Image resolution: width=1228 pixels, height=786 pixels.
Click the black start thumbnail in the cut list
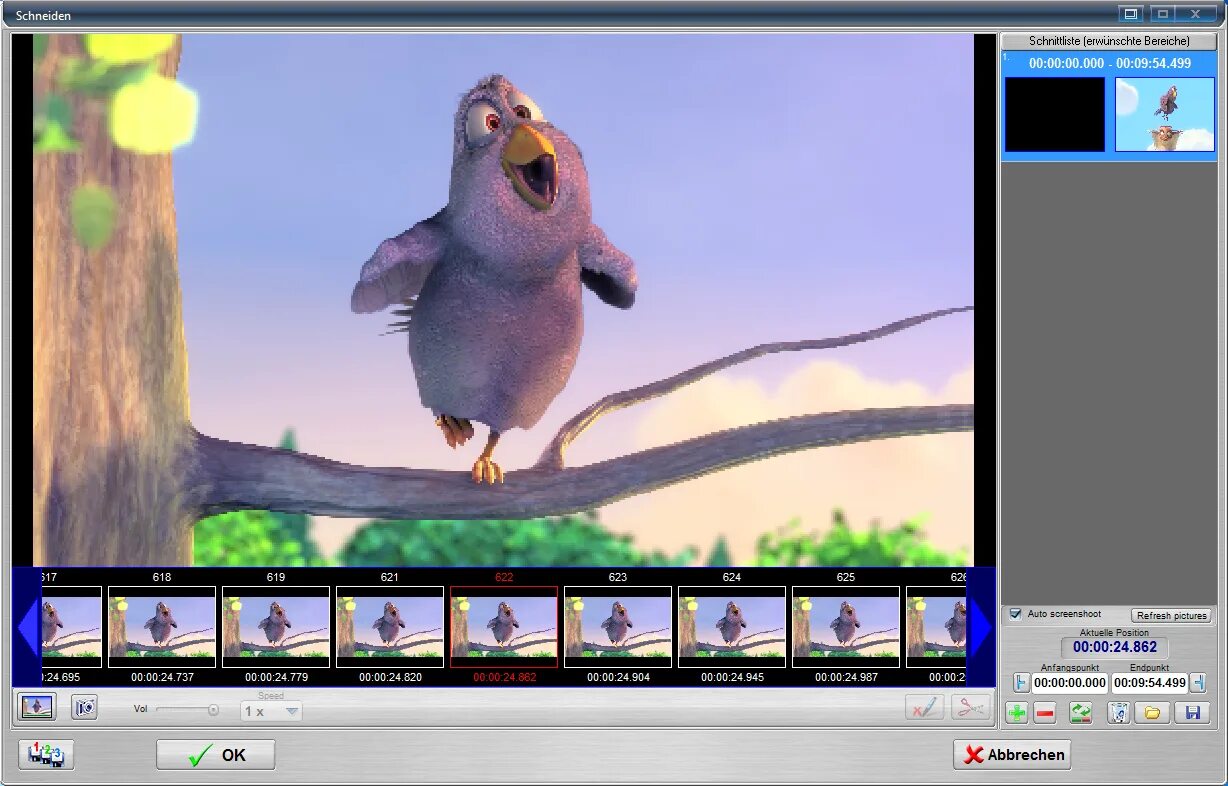coord(1055,114)
